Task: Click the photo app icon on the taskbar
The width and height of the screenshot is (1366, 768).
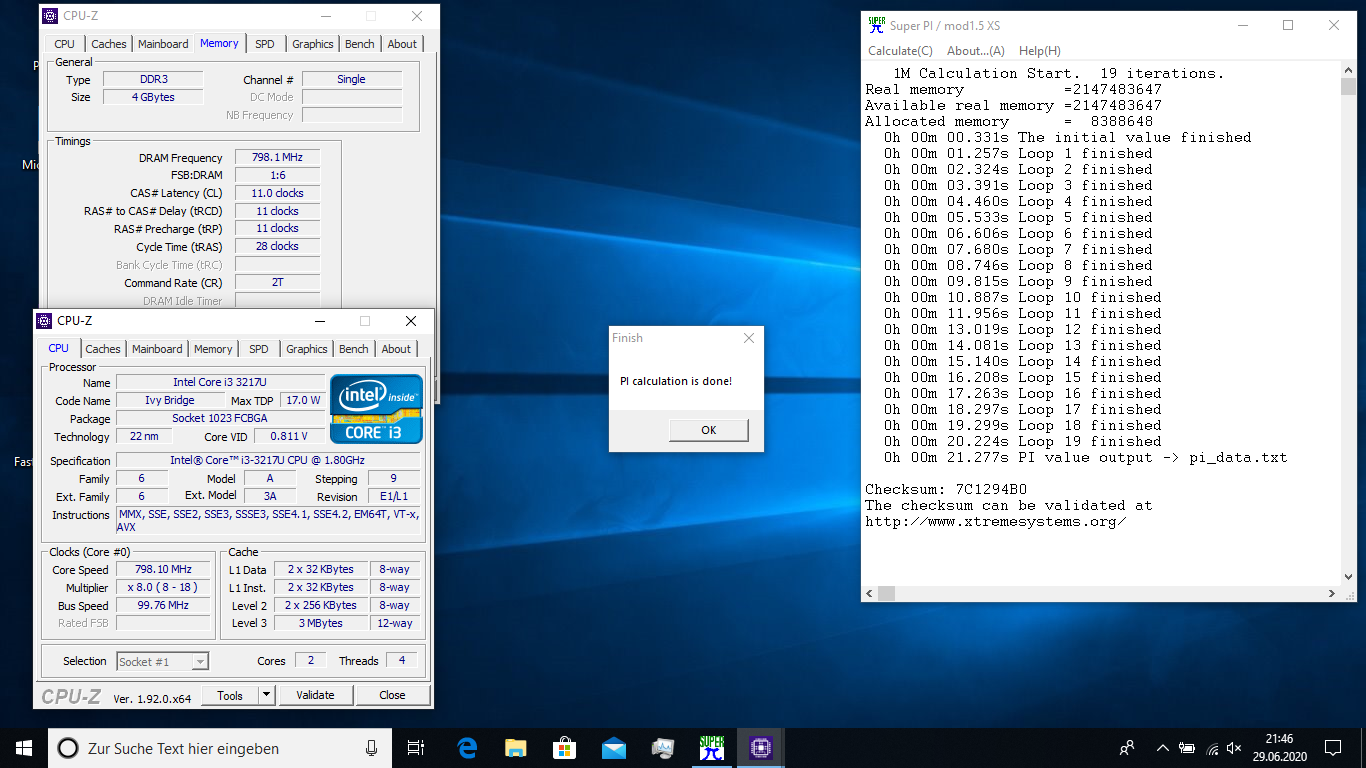Action: [x=663, y=748]
